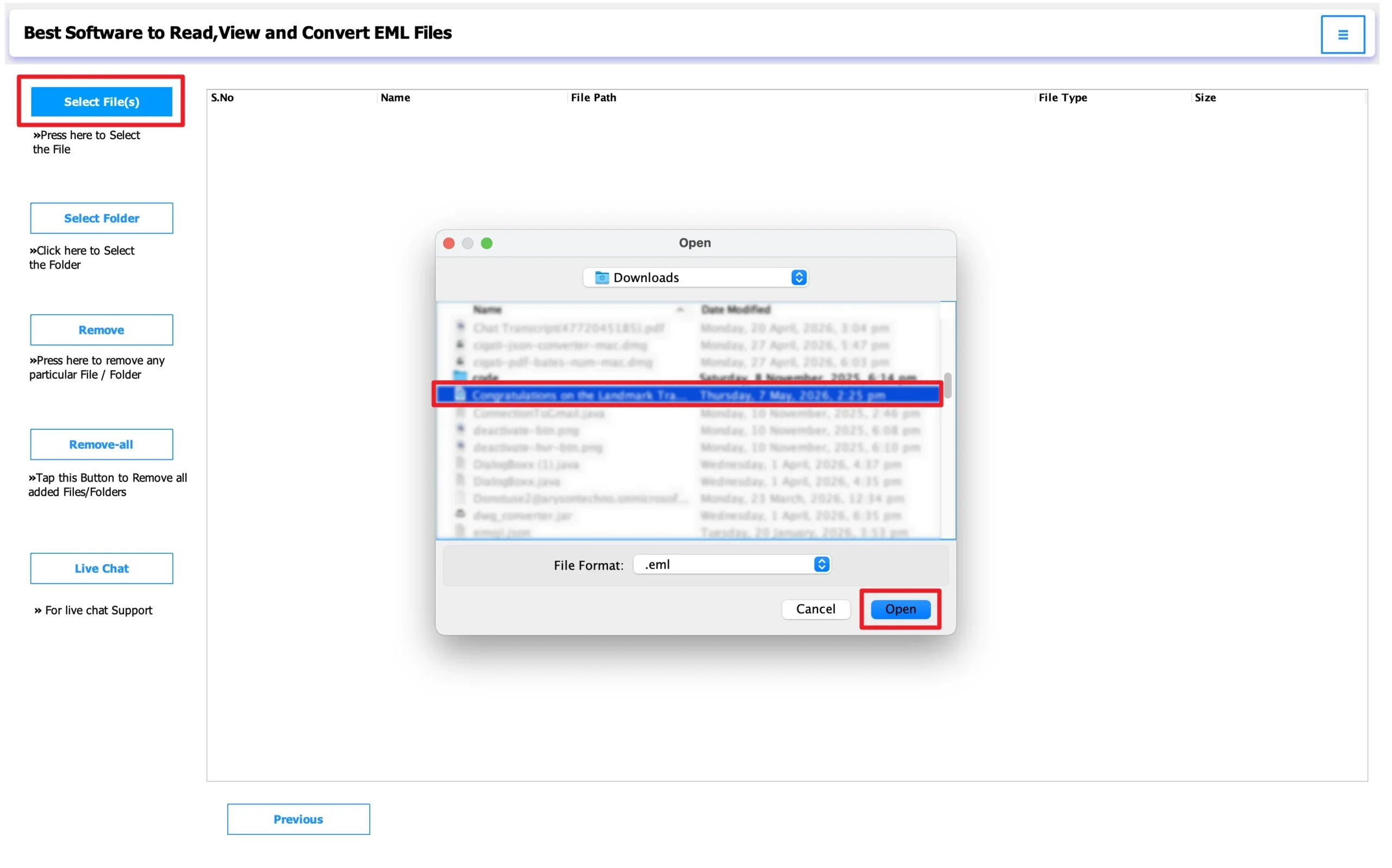The width and height of the screenshot is (1392, 868).
Task: Select the Congratulations on the Landmark file
Action: click(x=688, y=395)
